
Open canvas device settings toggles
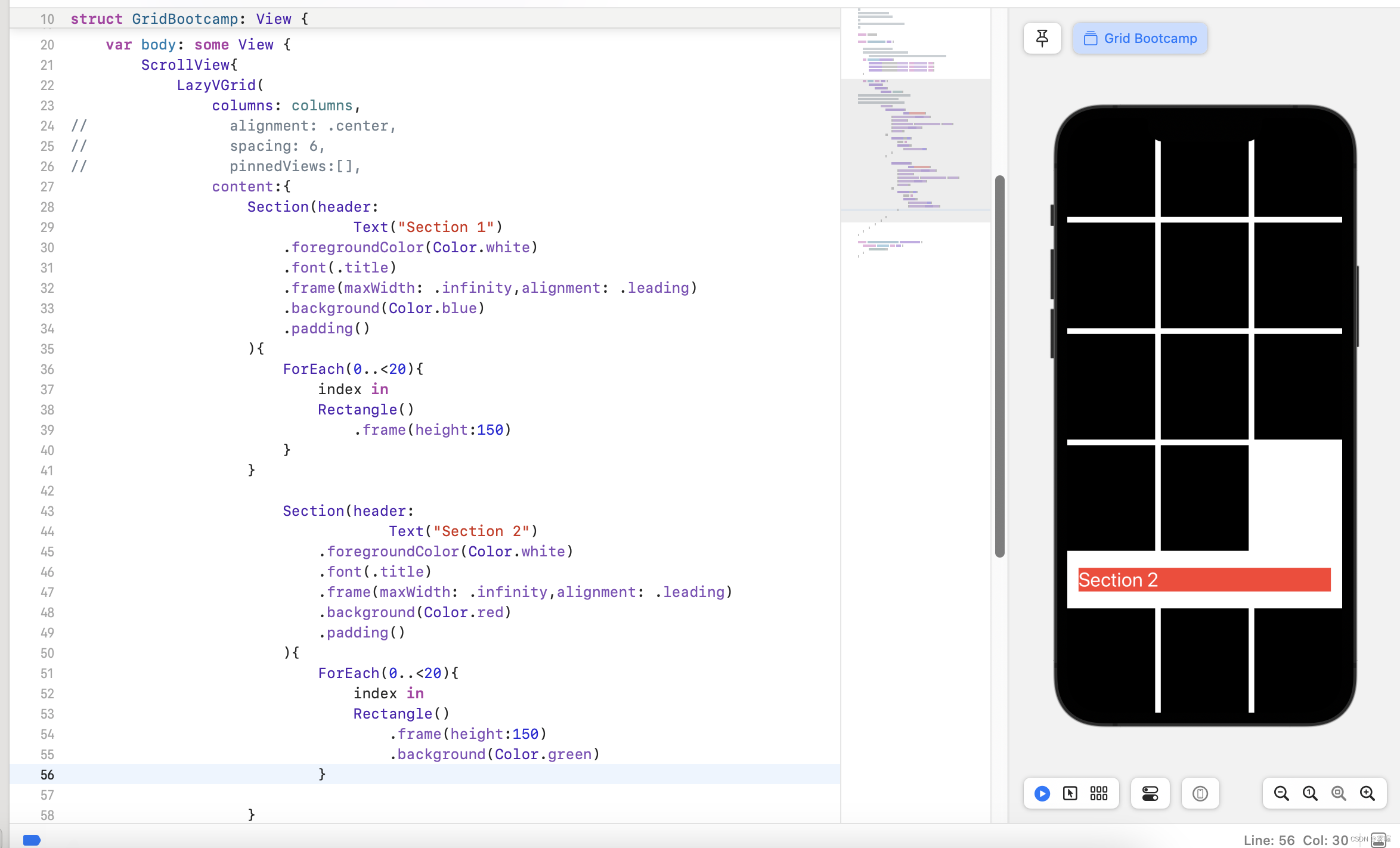1150,793
